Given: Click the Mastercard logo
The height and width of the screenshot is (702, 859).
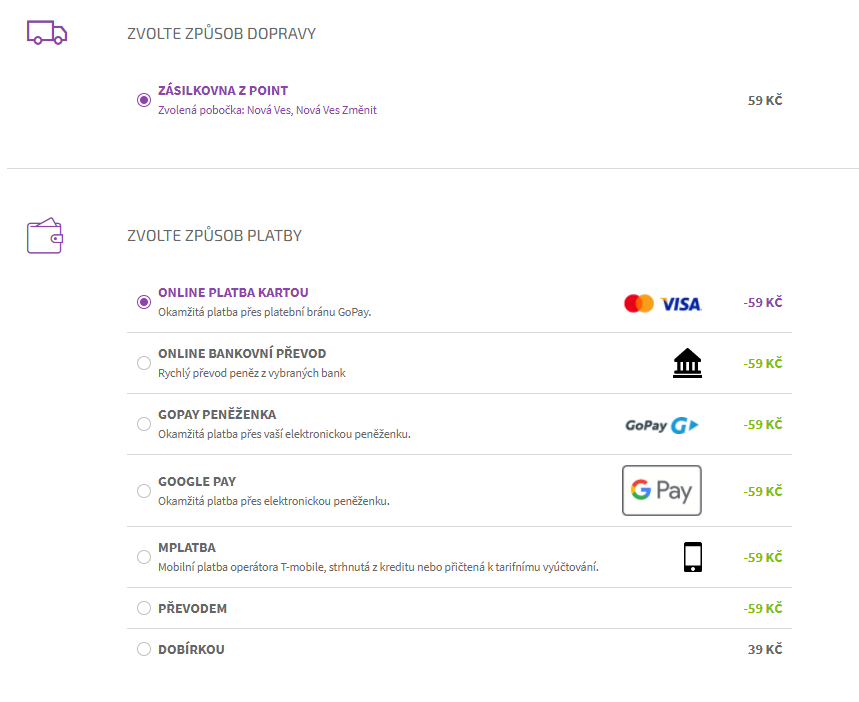Looking at the screenshot, I should (639, 303).
